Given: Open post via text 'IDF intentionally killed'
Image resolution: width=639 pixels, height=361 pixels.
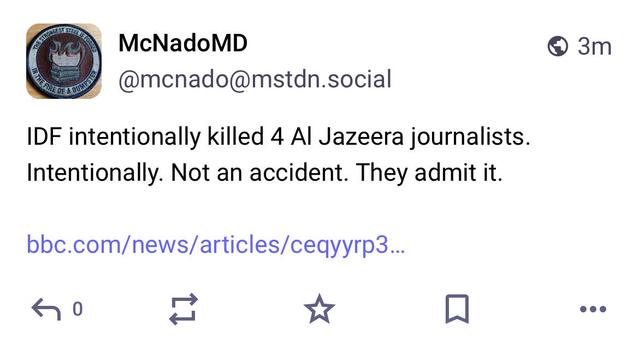Looking at the screenshot, I should click(145, 136).
